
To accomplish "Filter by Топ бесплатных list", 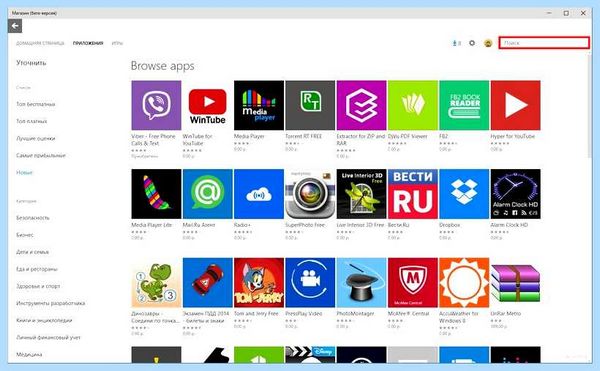I will pyautogui.click(x=36, y=104).
